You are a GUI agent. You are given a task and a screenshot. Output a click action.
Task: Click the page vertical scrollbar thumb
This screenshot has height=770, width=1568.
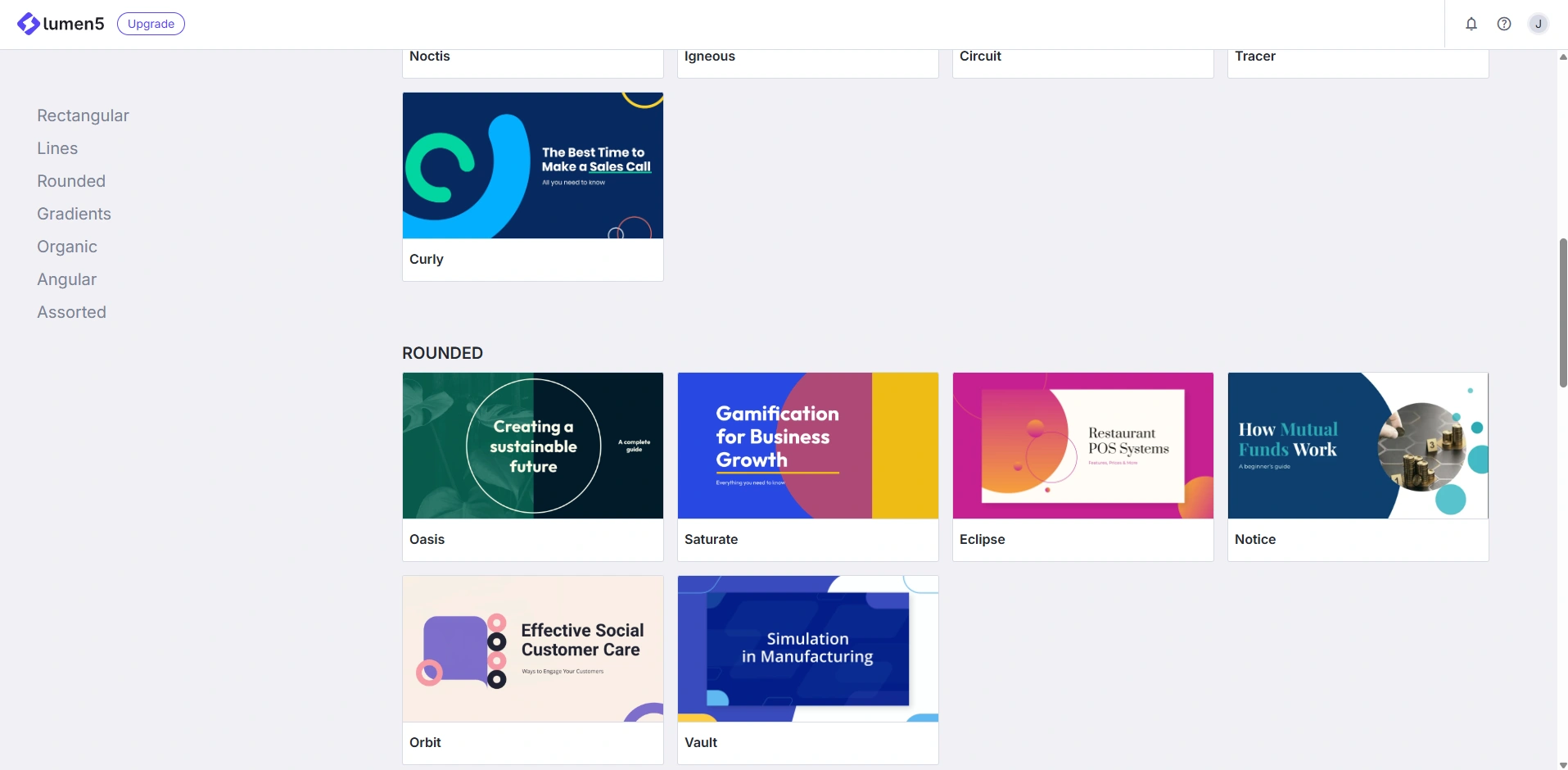pos(1562,313)
